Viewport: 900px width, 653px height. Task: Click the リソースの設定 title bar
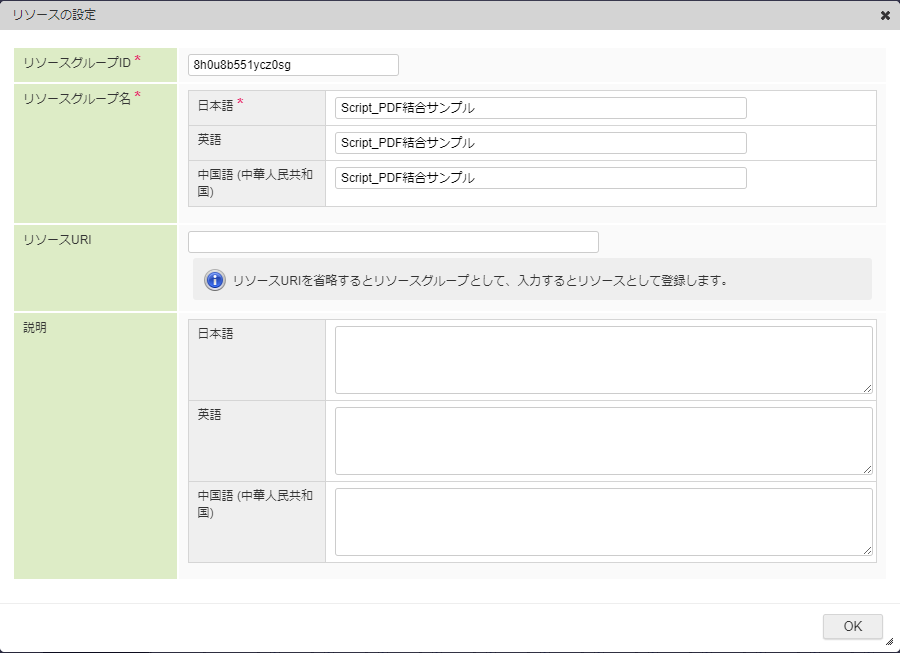[400, 16]
